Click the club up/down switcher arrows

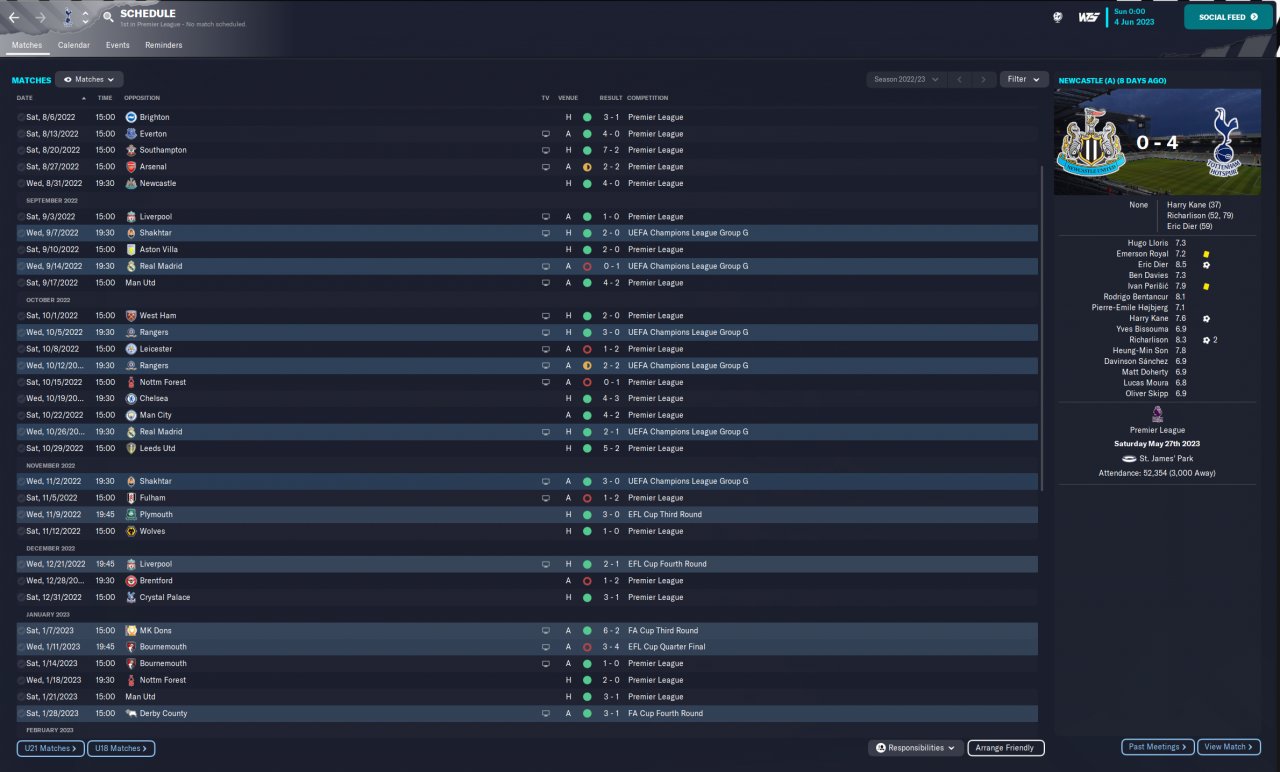85,17
